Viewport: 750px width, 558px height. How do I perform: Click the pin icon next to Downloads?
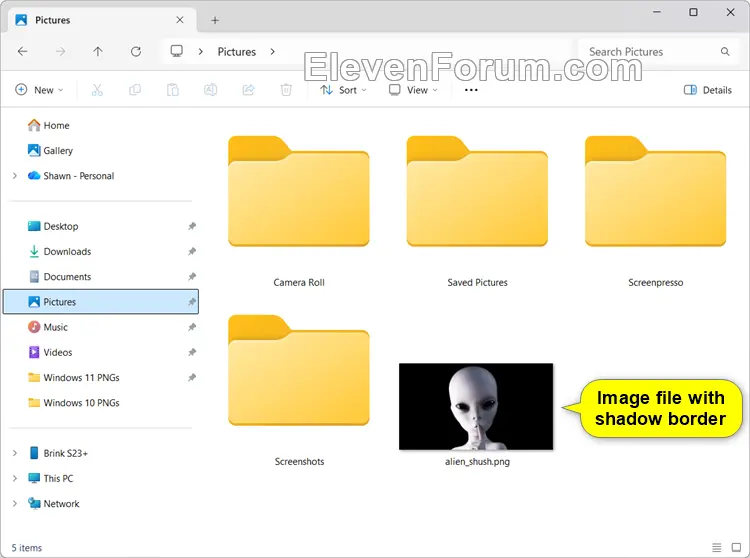coord(192,252)
